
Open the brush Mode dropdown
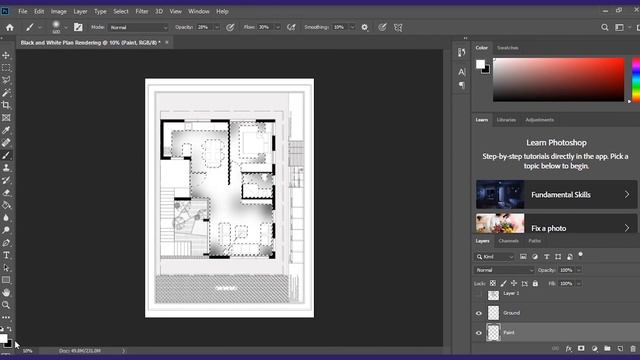coord(139,27)
